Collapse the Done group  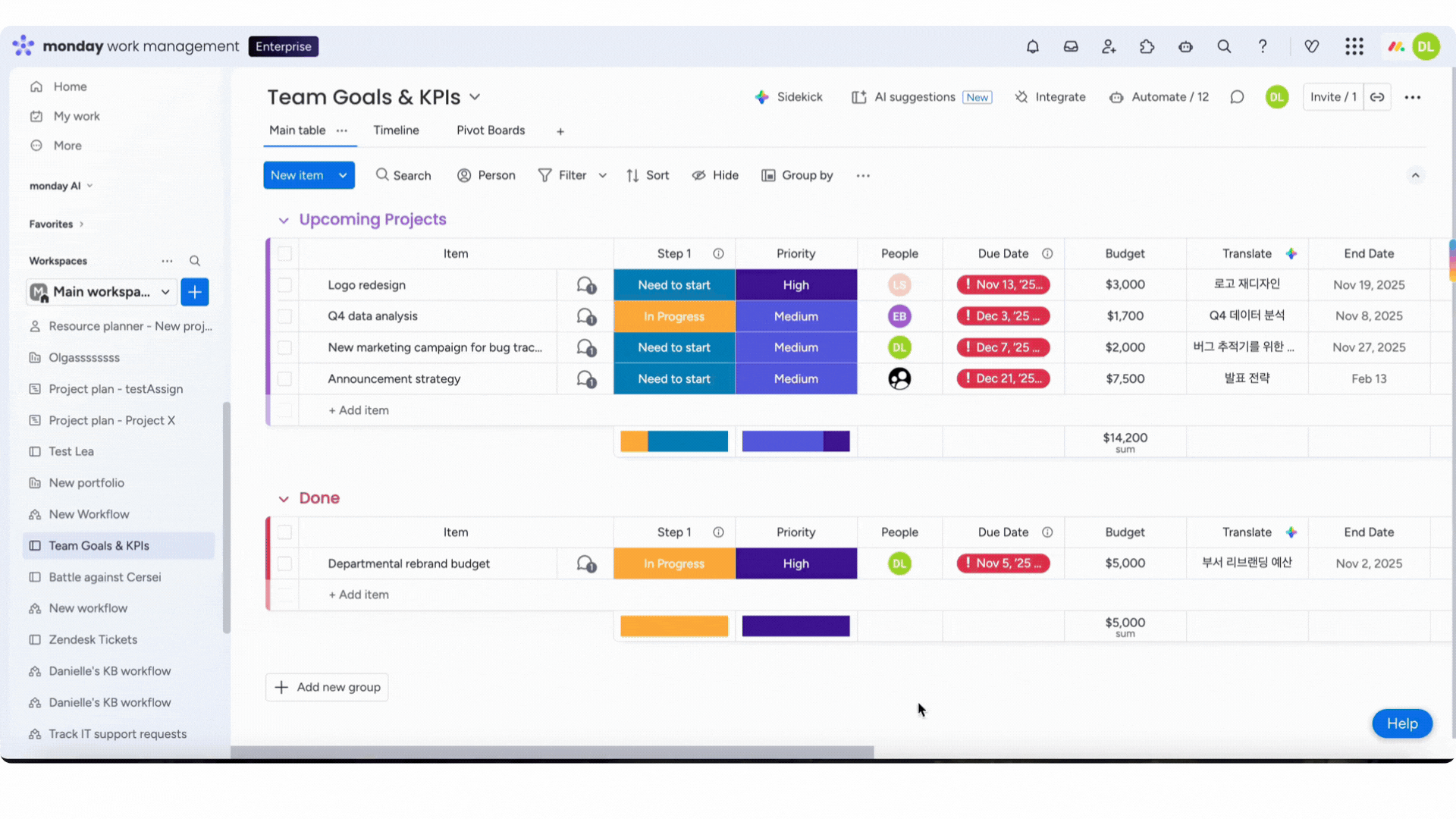pos(284,499)
